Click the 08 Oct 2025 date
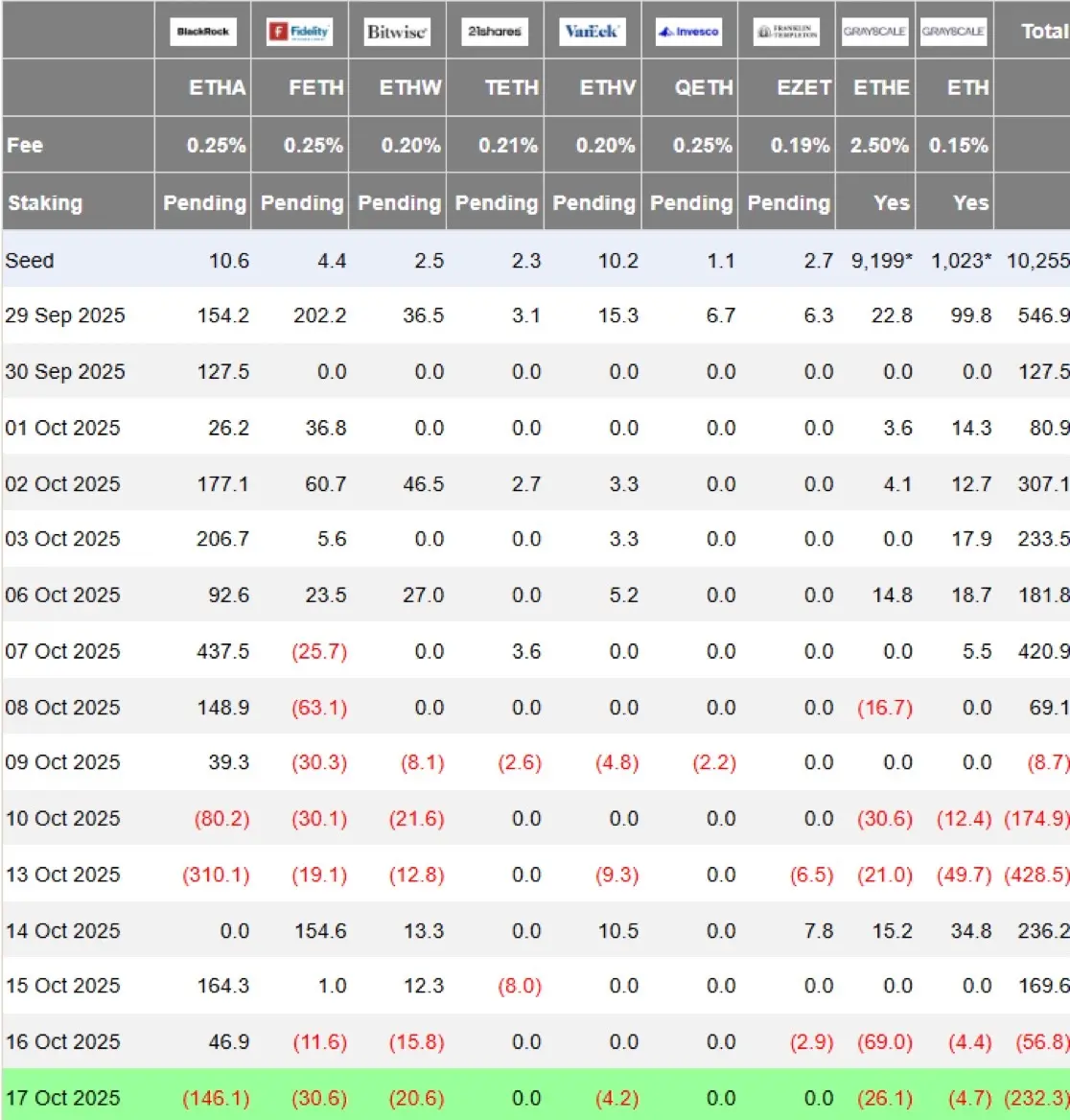Screen dimensions: 1070x1120 pos(63,707)
